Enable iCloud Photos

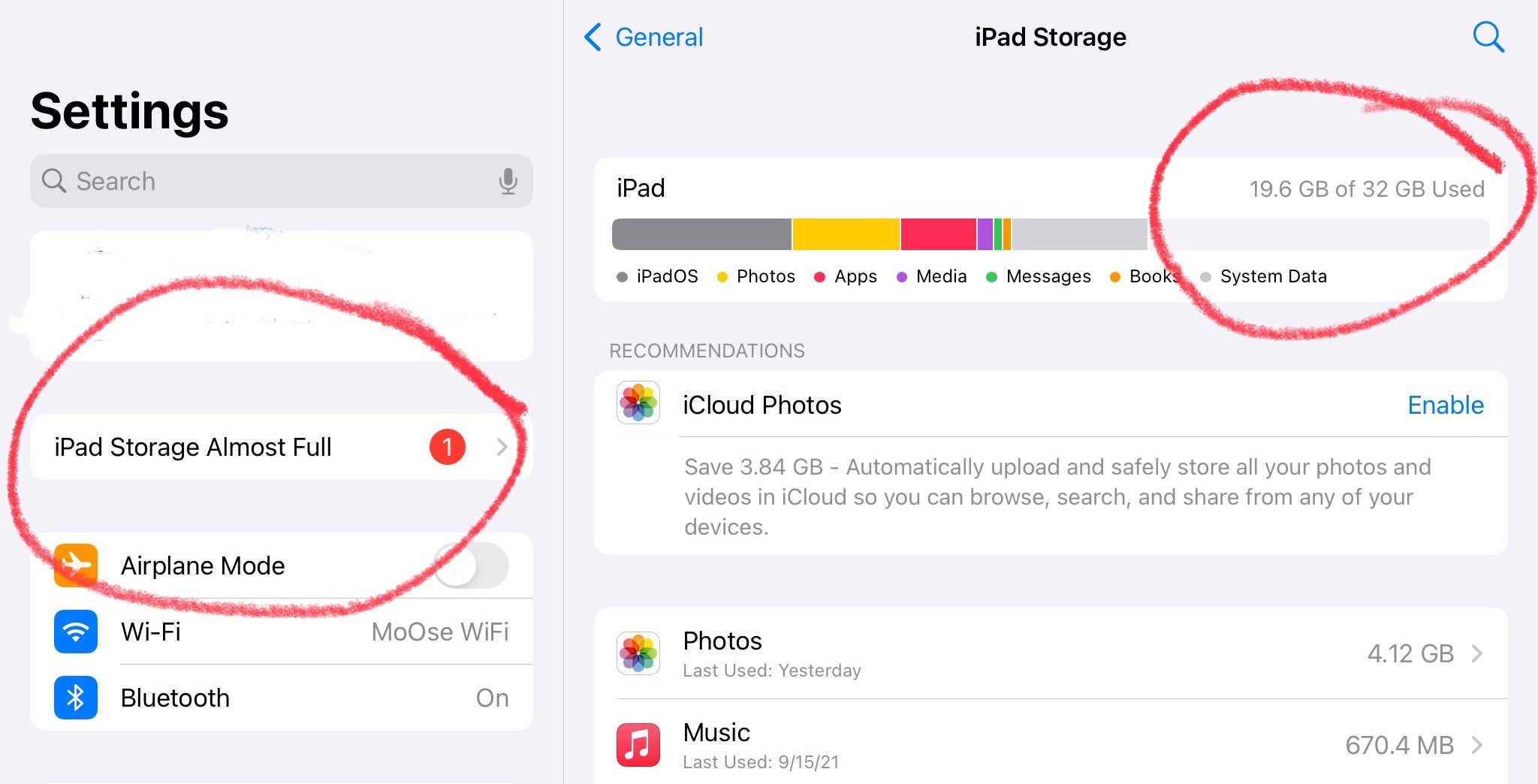pyautogui.click(x=1445, y=405)
